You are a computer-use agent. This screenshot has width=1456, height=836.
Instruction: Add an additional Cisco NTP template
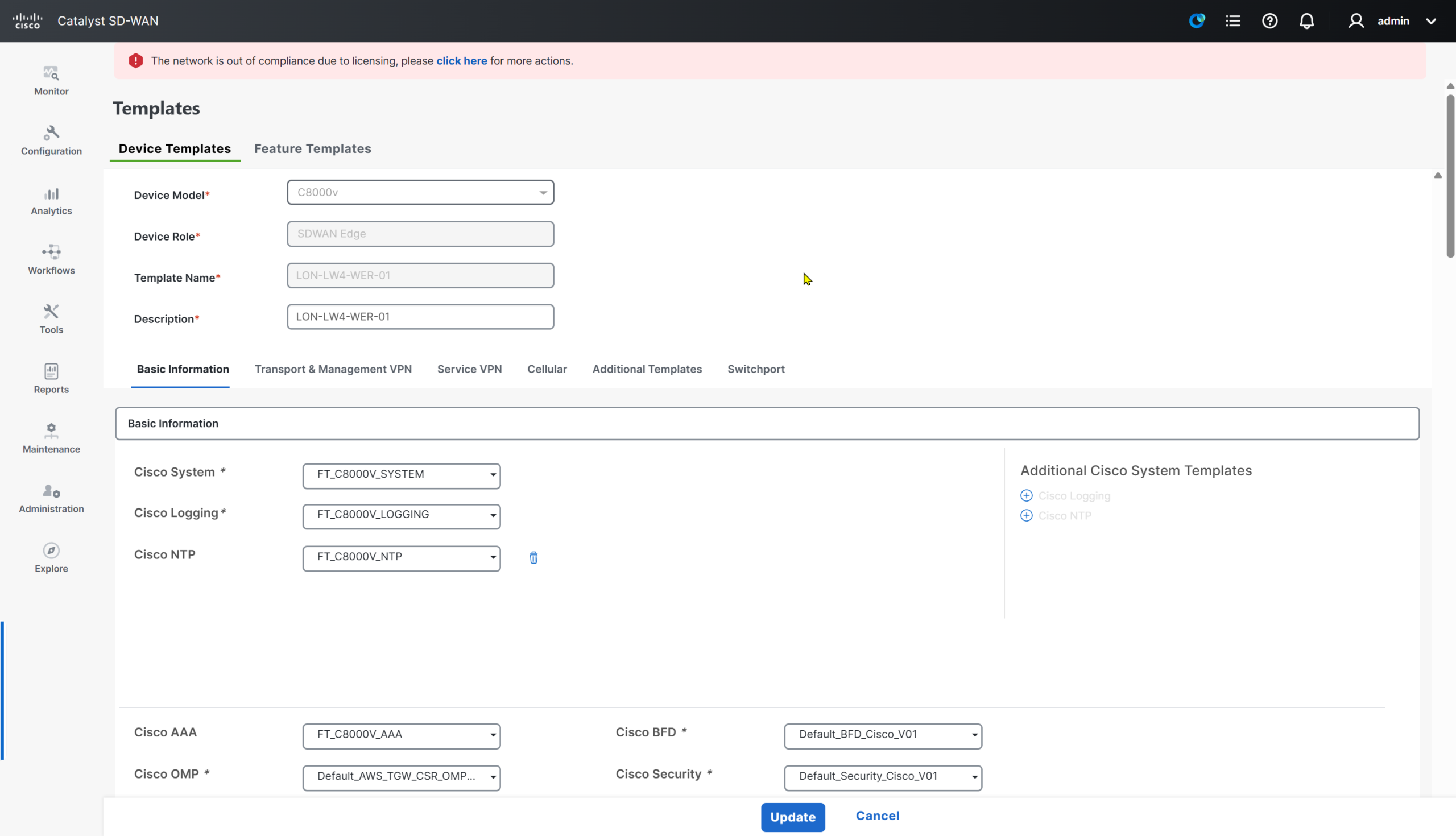point(1065,516)
